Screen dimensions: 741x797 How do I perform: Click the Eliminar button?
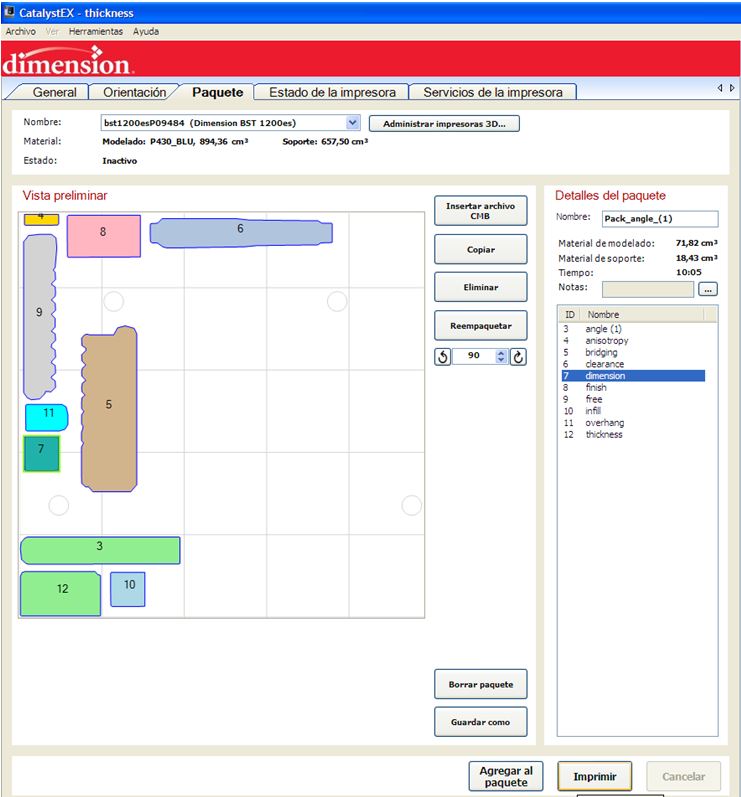pos(480,287)
